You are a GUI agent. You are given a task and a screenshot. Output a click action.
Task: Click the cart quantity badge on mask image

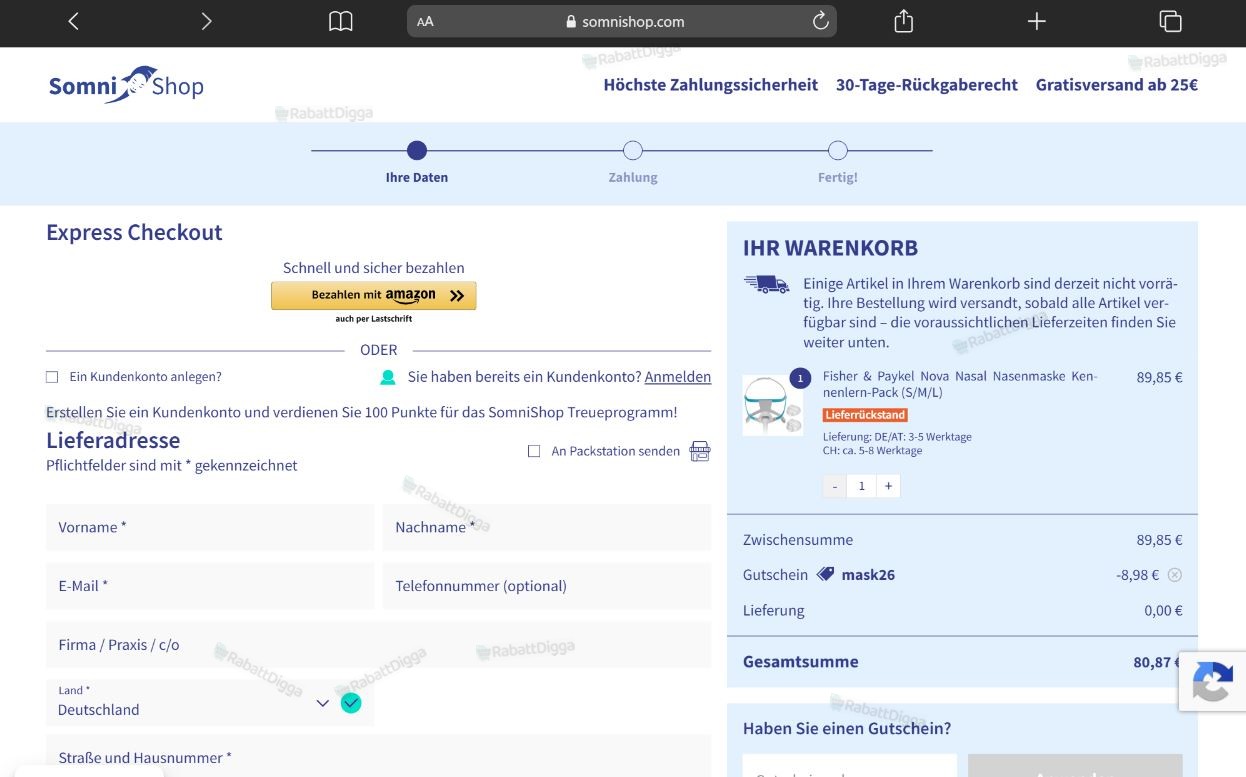(800, 379)
